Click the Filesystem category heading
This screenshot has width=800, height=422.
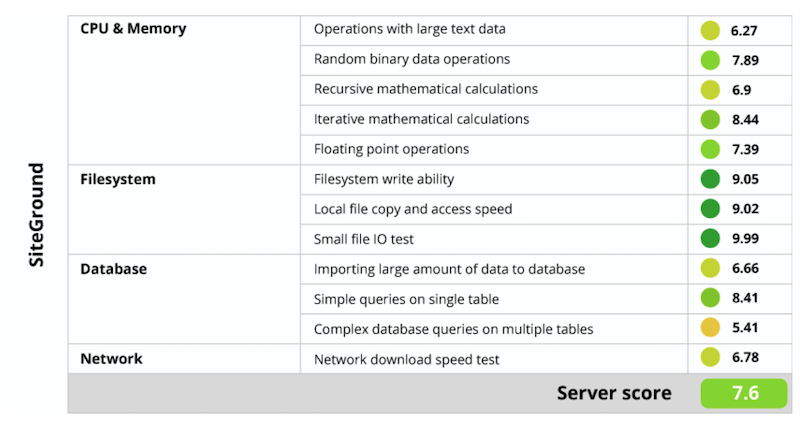click(118, 179)
